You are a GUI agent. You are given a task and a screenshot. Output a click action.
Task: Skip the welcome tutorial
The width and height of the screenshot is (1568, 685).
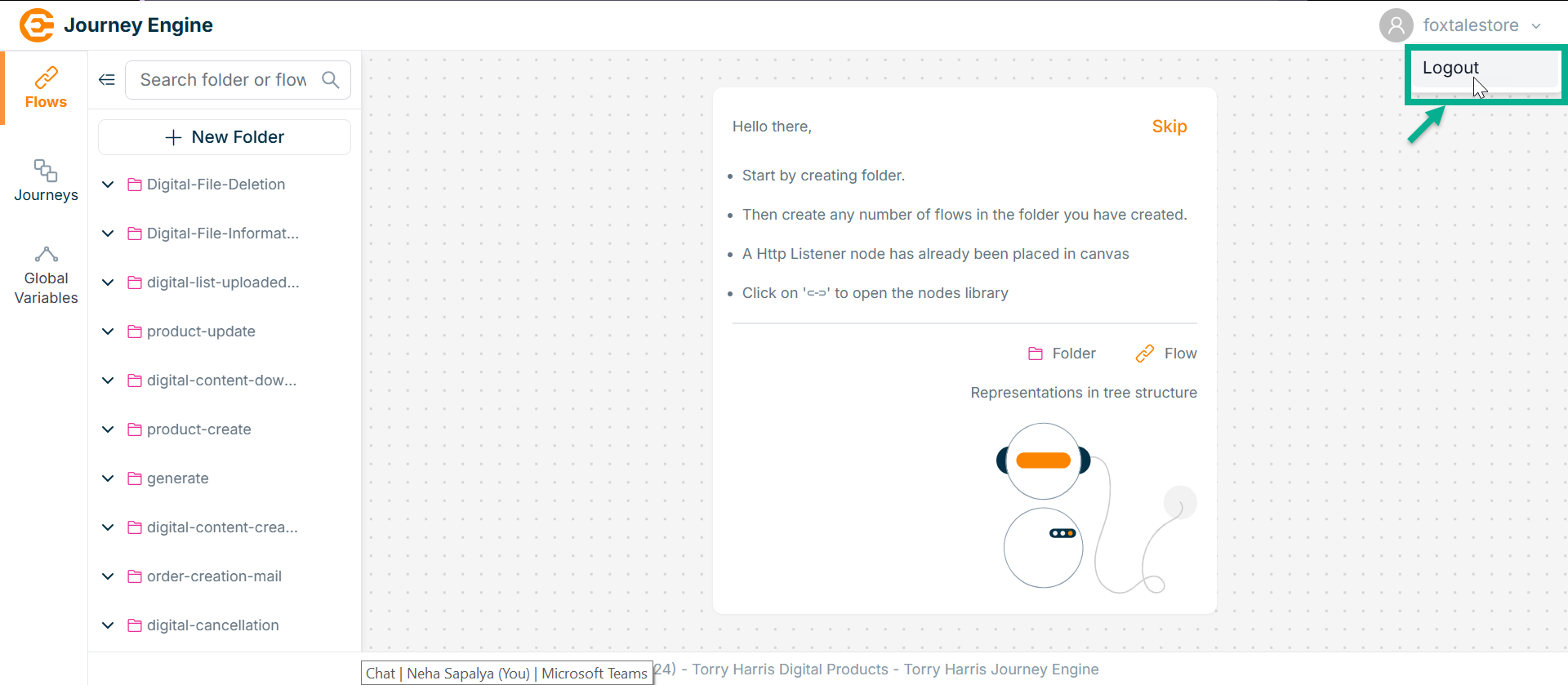click(1169, 127)
